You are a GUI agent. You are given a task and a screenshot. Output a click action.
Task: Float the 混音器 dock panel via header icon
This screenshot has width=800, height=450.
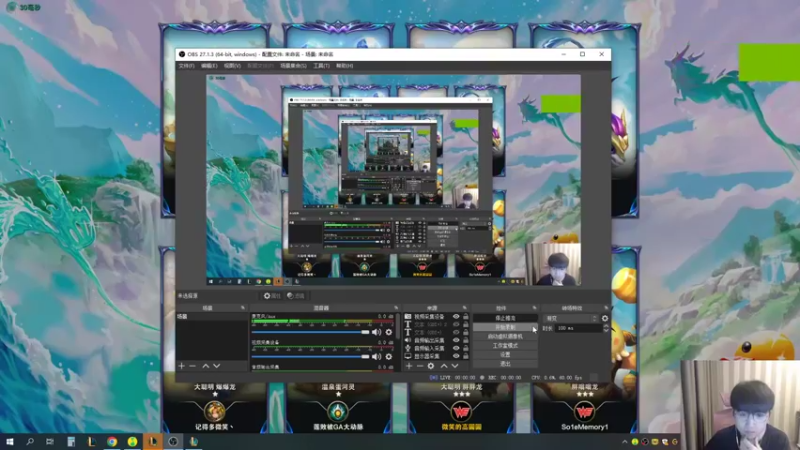[x=396, y=308]
